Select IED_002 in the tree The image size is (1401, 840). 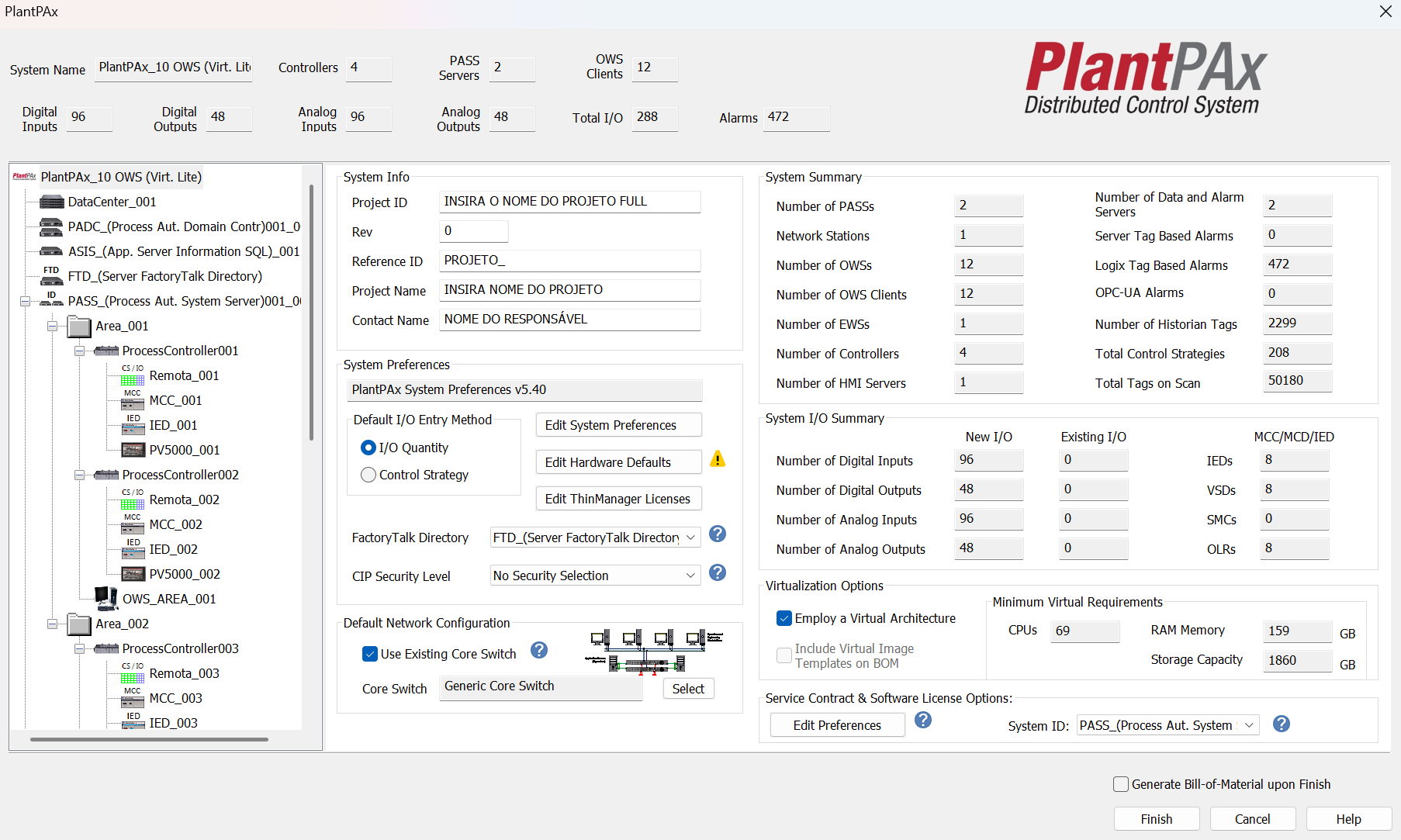pyautogui.click(x=174, y=549)
